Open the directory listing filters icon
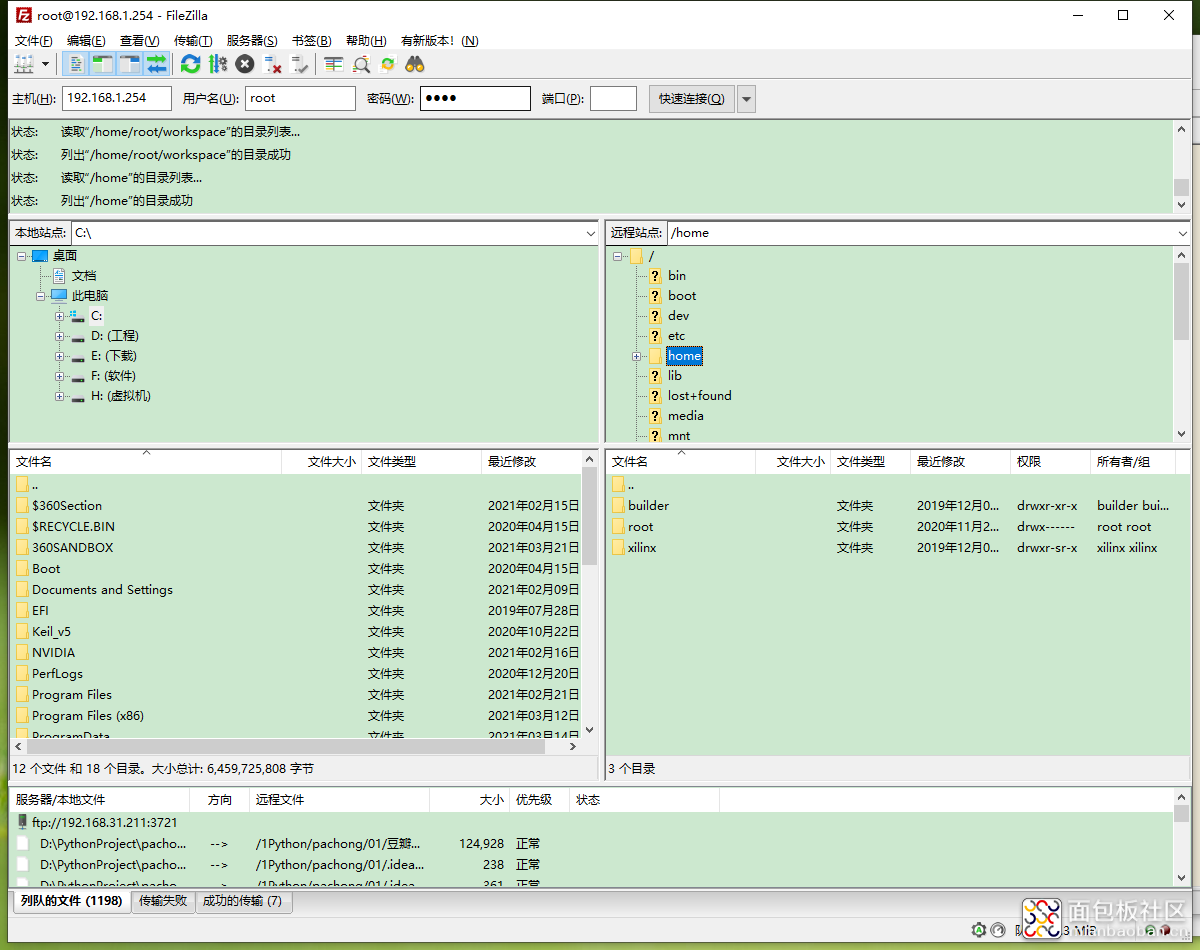The width and height of the screenshot is (1200, 950). (x=334, y=64)
